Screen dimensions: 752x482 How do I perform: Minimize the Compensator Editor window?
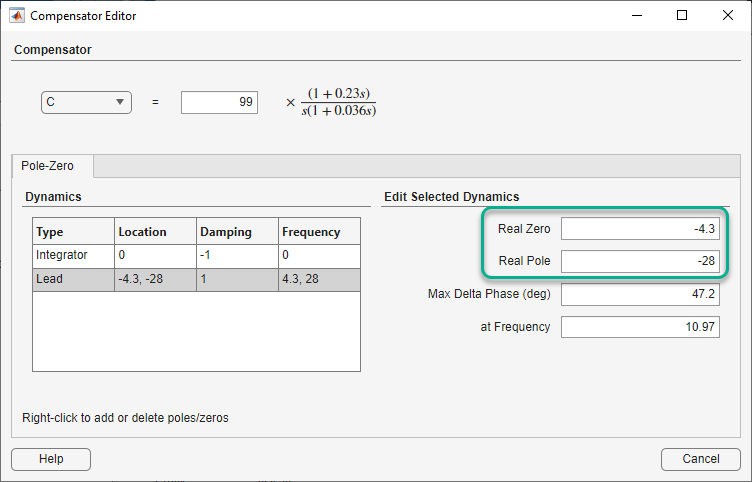pyautogui.click(x=635, y=16)
